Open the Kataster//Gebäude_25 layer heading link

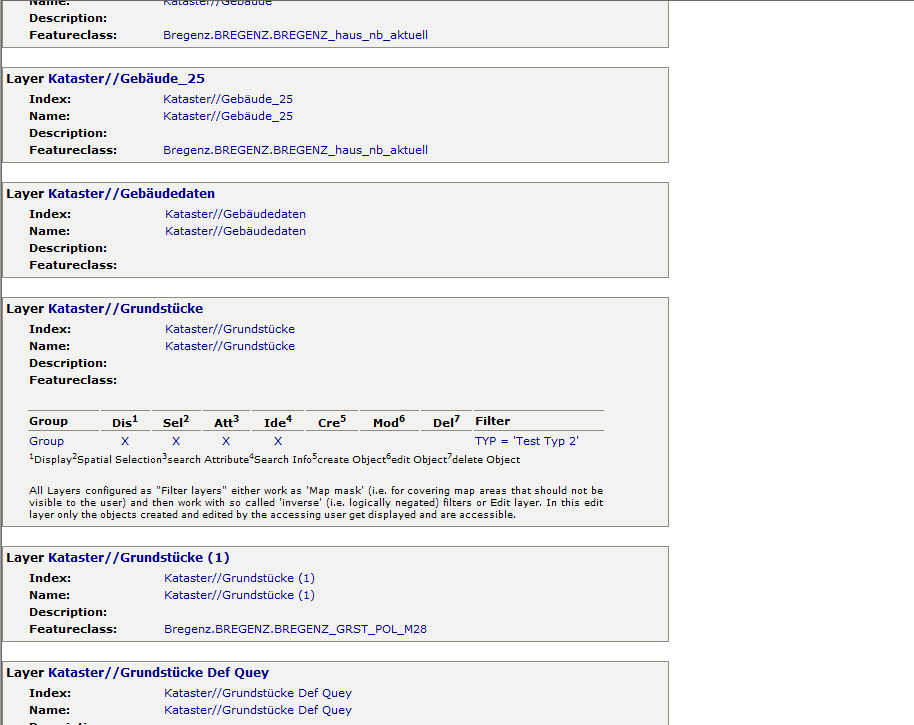tap(126, 79)
